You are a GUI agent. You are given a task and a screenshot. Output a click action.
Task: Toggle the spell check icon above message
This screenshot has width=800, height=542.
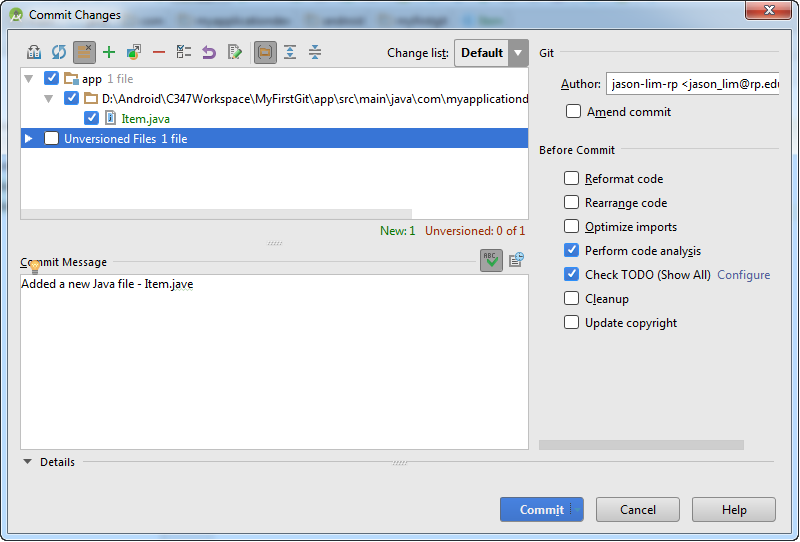pyautogui.click(x=490, y=260)
